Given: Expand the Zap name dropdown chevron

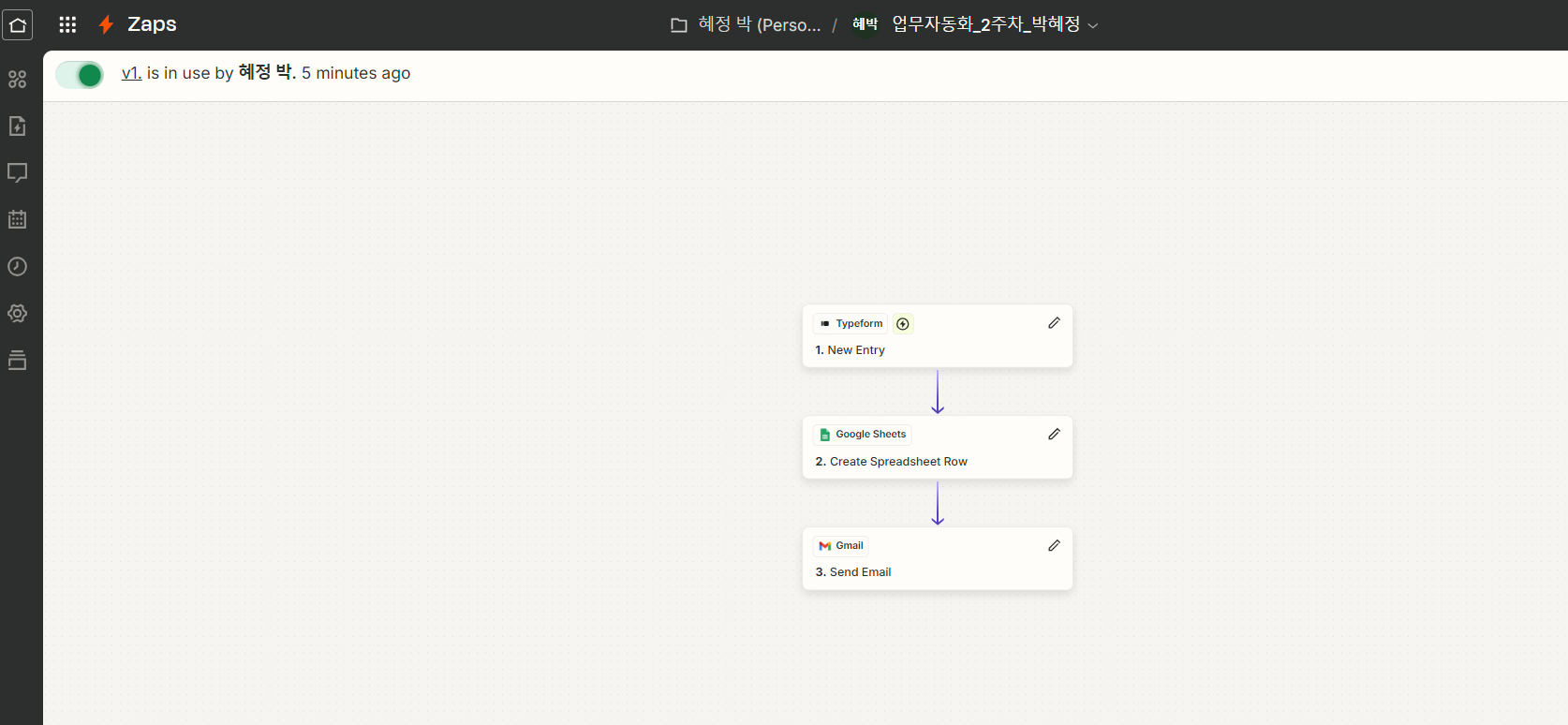Looking at the screenshot, I should (x=1092, y=25).
